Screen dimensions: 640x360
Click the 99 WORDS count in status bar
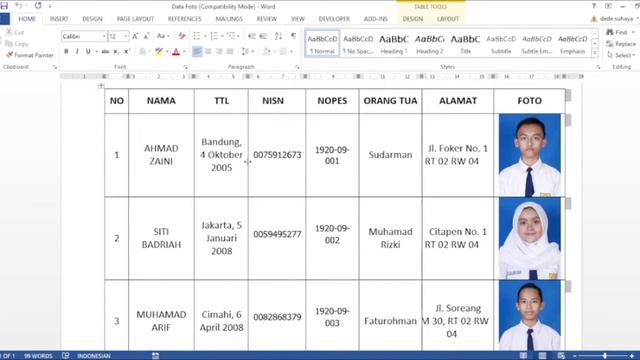pyautogui.click(x=38, y=356)
